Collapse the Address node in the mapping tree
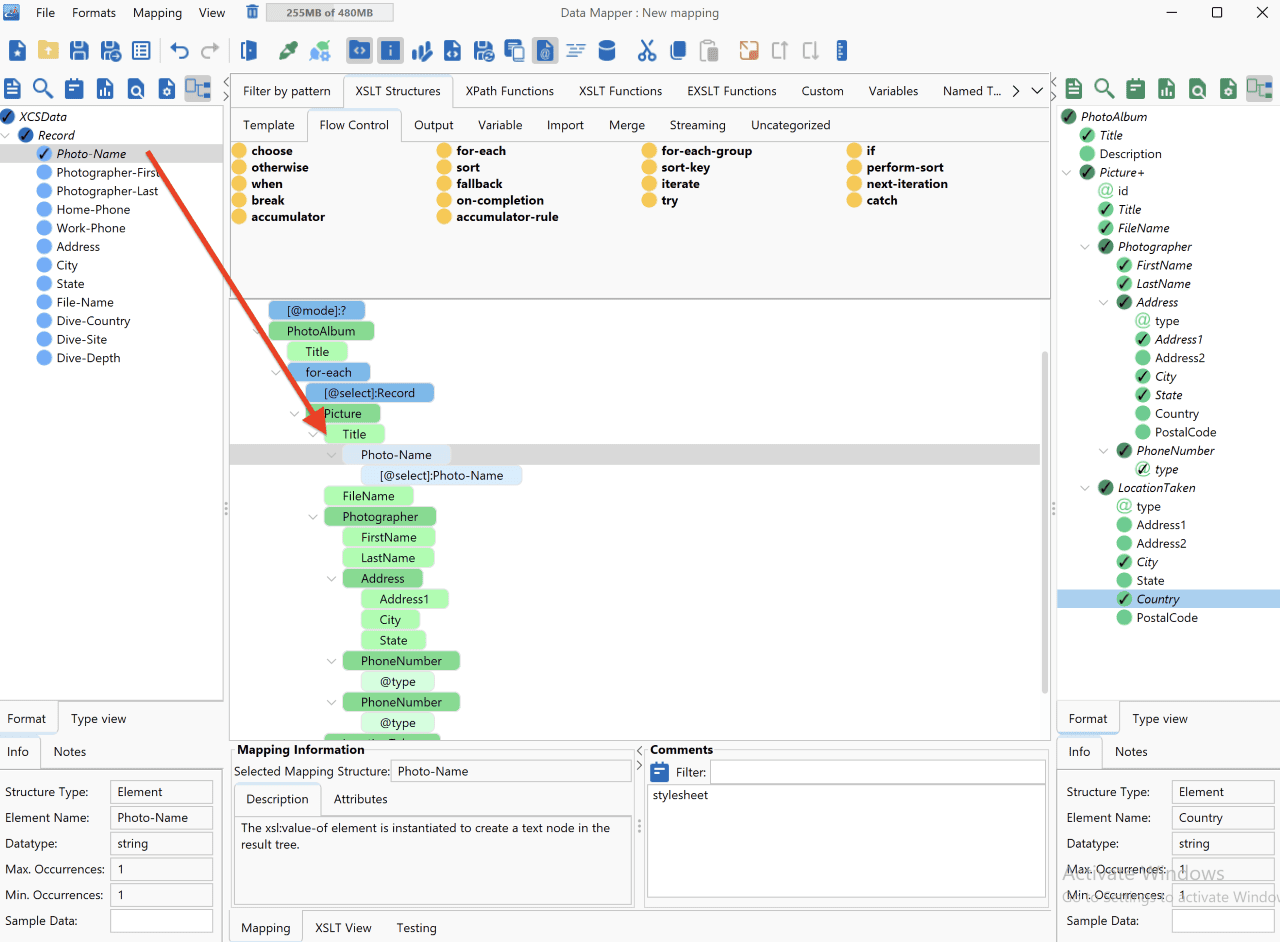1280x942 pixels. (332, 578)
